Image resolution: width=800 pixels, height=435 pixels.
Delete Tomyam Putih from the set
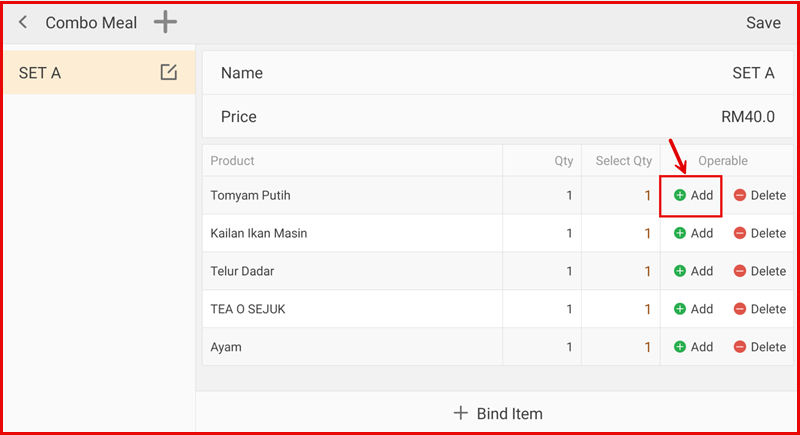pos(759,195)
